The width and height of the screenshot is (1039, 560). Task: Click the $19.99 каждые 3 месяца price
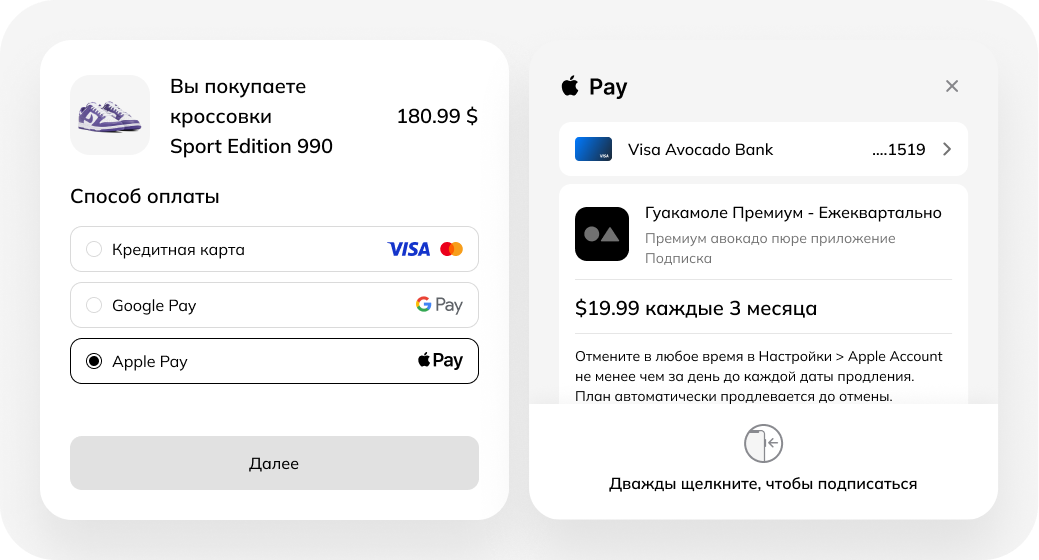(x=696, y=308)
